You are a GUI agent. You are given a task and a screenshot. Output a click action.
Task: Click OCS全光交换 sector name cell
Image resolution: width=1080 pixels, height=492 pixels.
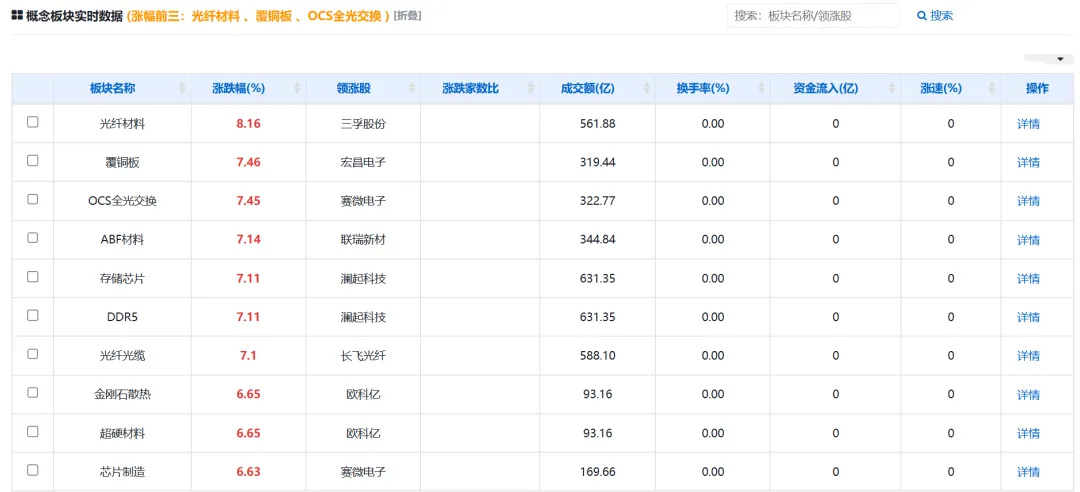[122, 201]
